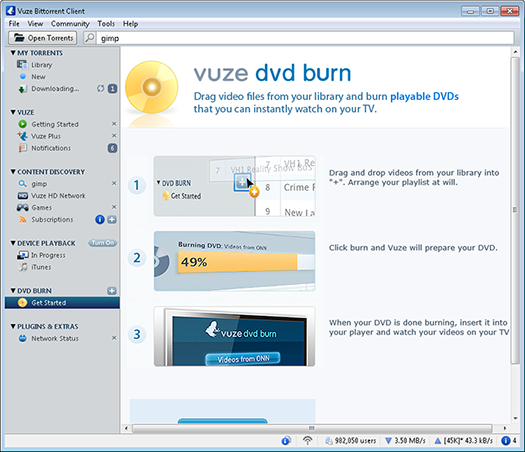Click the status bar blue info globe icon
525x452 pixels.
[x=286, y=441]
